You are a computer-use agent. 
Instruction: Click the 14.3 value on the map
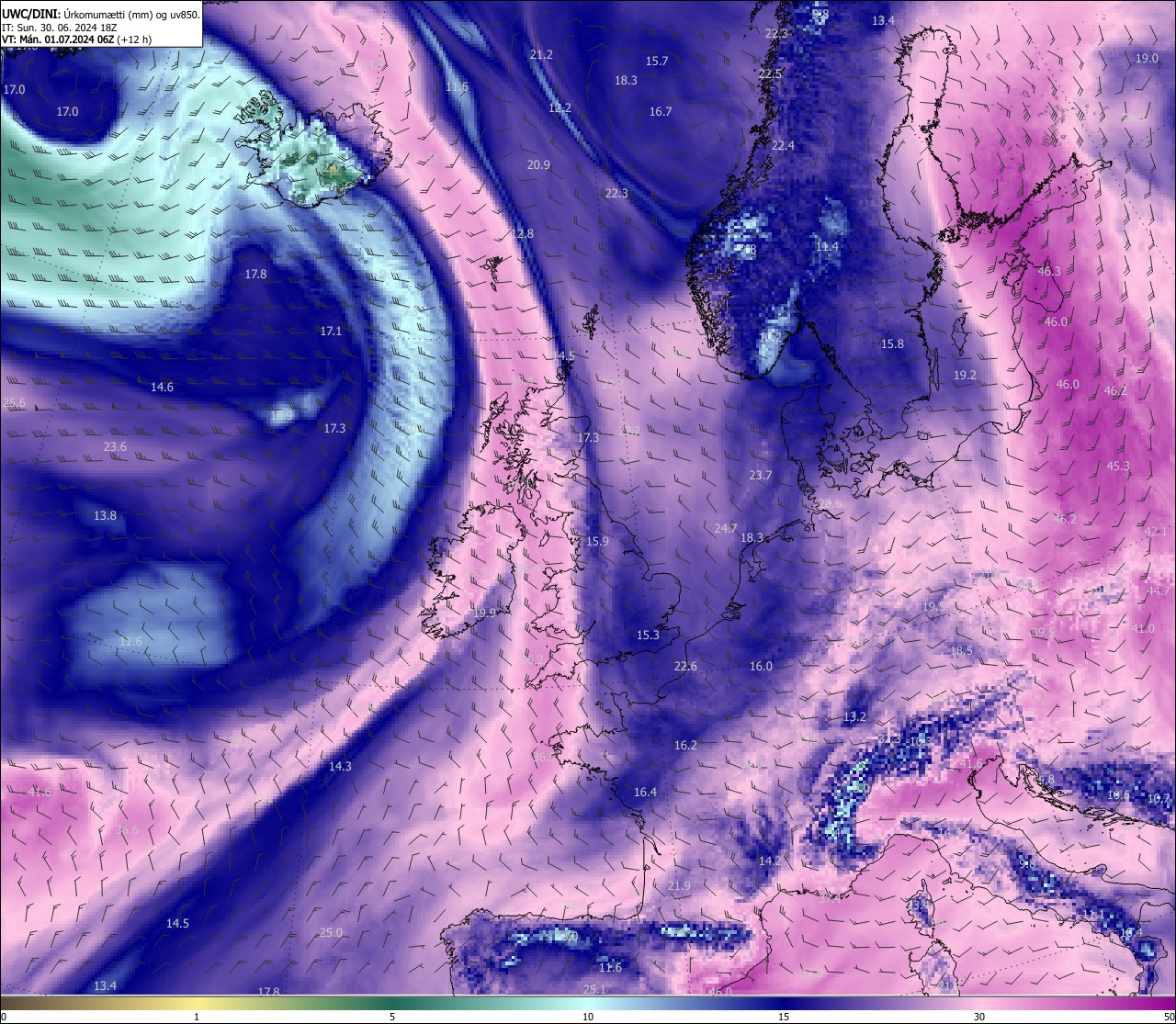pos(340,766)
